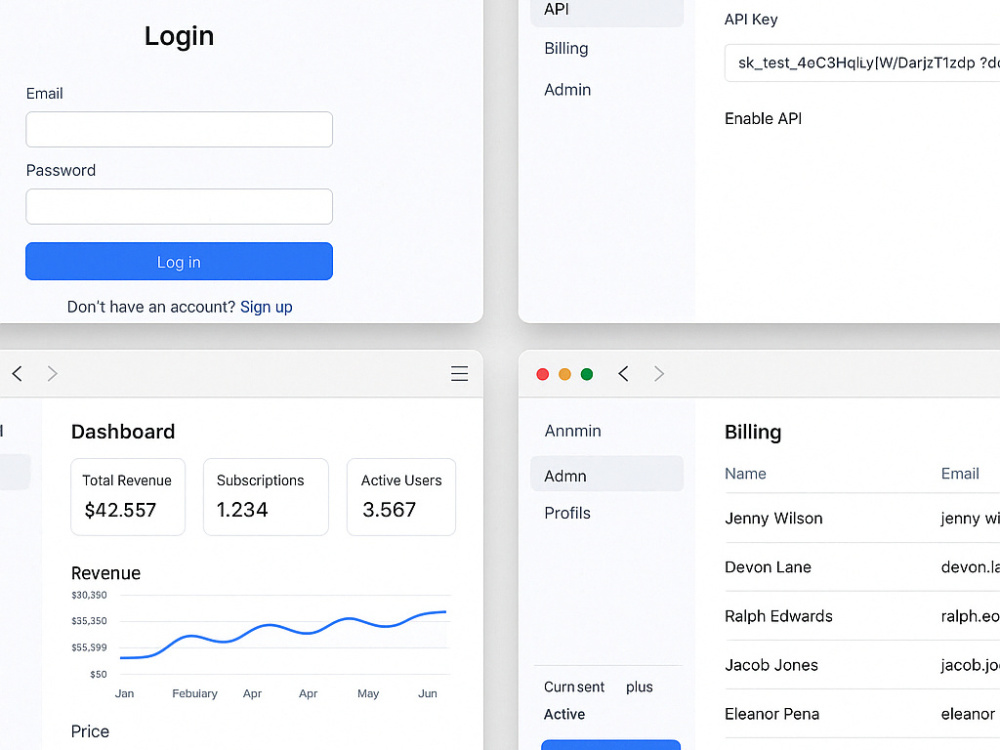This screenshot has width=1000, height=750.
Task: Click blue button below Active status
Action: (610, 745)
